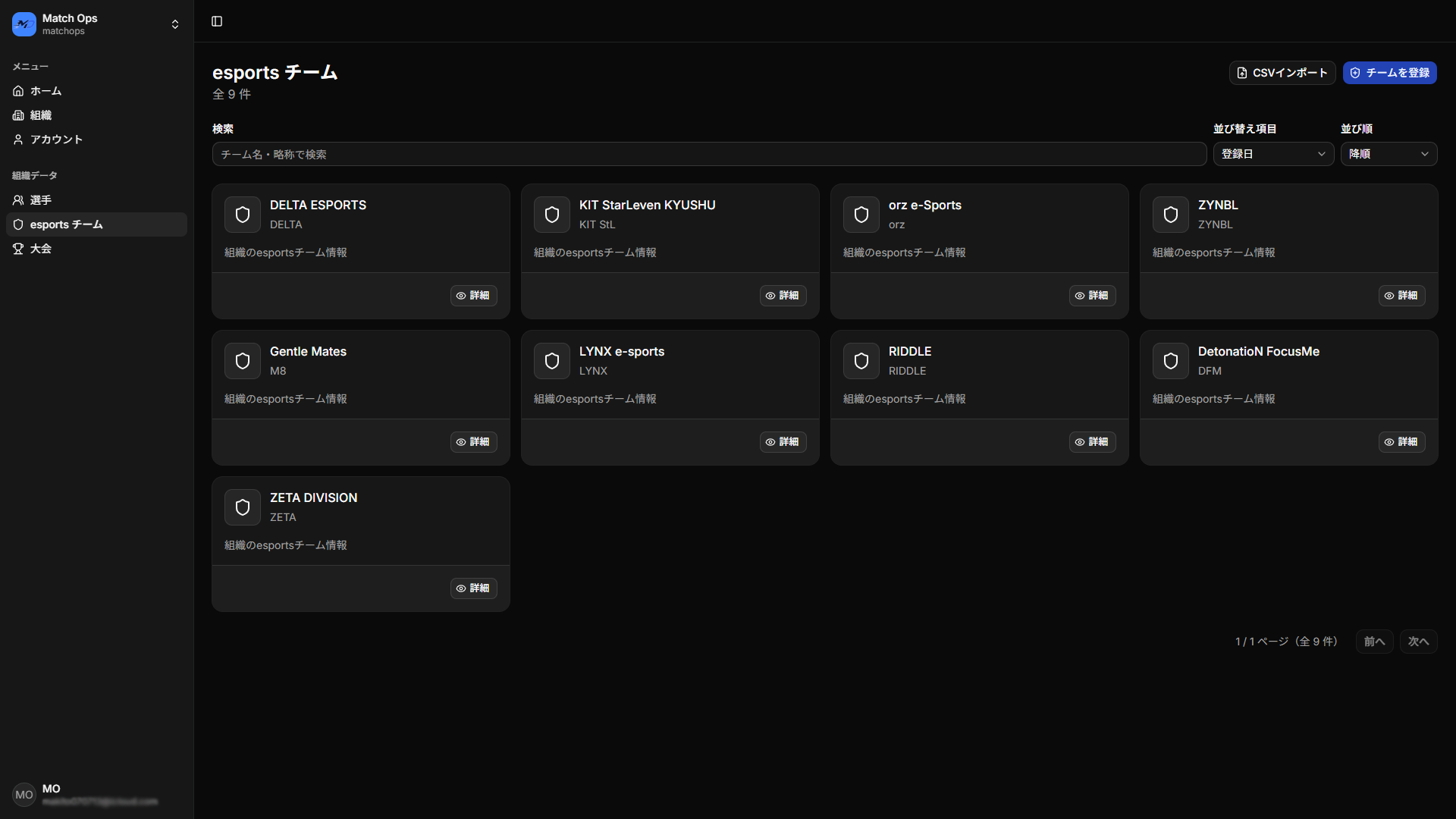
Task: Click KIT StarLeven KYUSHU shield icon
Action: pyautogui.click(x=552, y=215)
